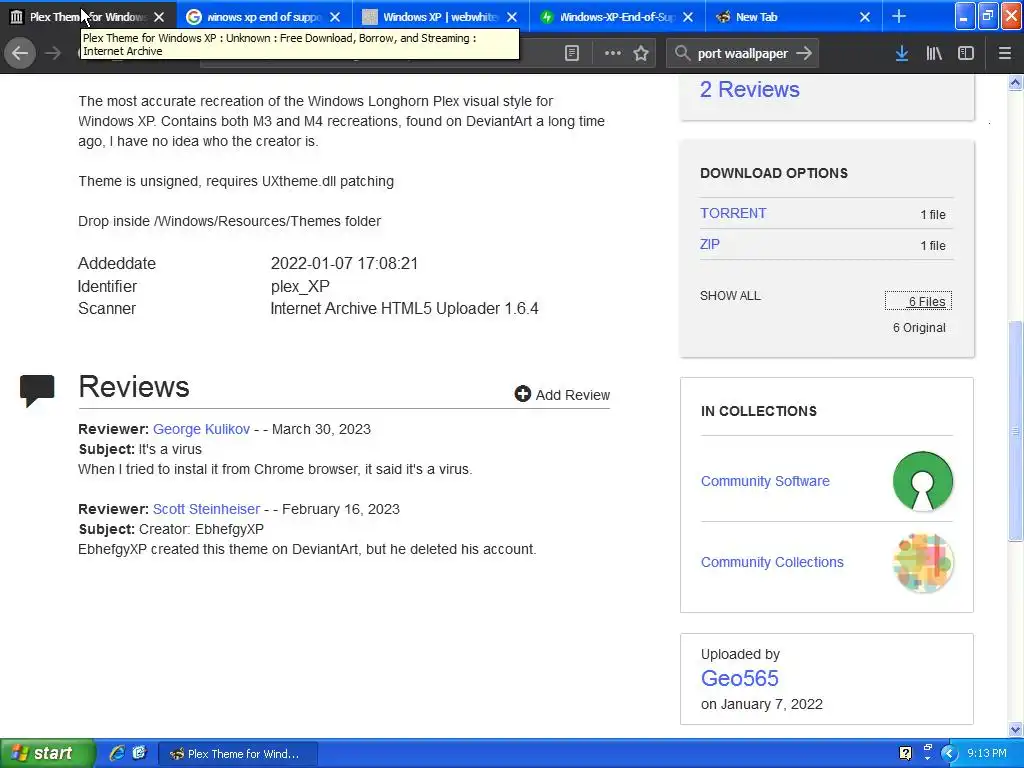Open the Community Collections link
The height and width of the screenshot is (768, 1024).
coord(772,562)
